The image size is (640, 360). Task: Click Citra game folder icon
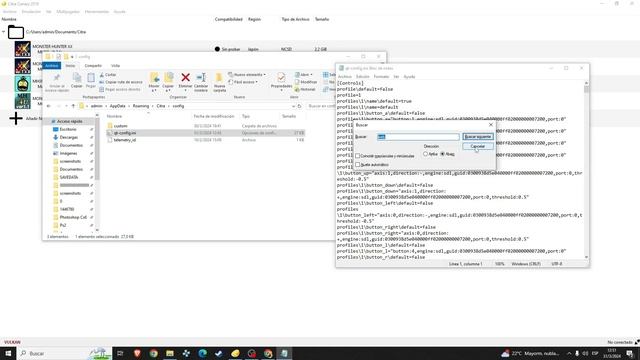point(16,32)
